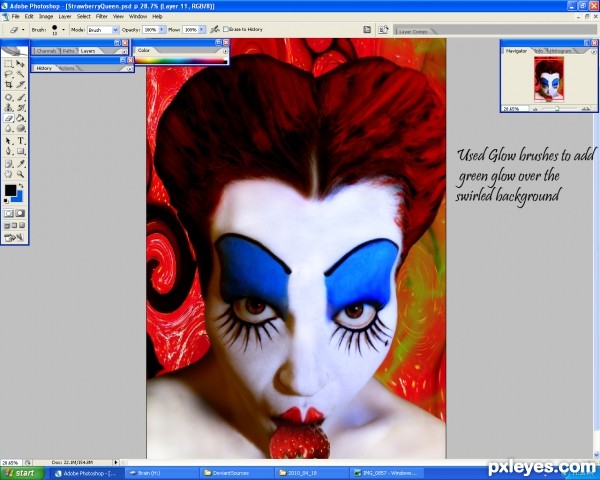Viewport: 600px width, 480px height.
Task: Select the Hand tool
Action: [8, 174]
